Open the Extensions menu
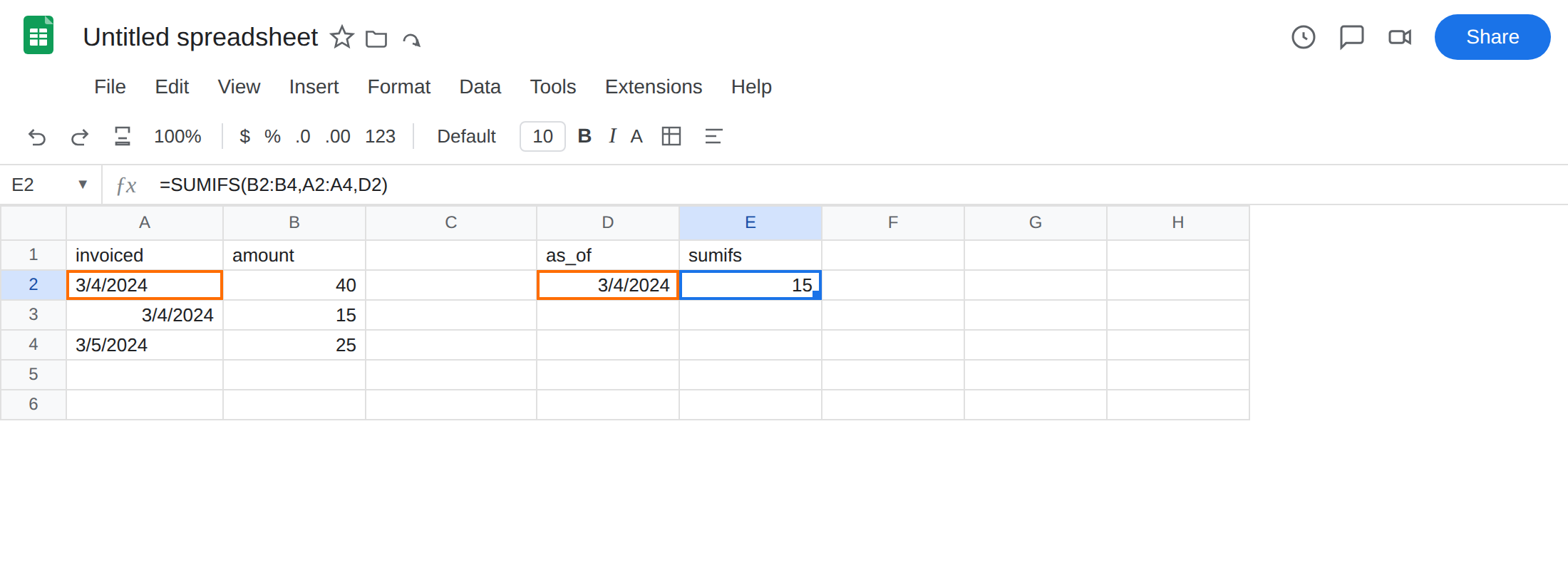Screen dimensions: 1568x570 coord(654,87)
